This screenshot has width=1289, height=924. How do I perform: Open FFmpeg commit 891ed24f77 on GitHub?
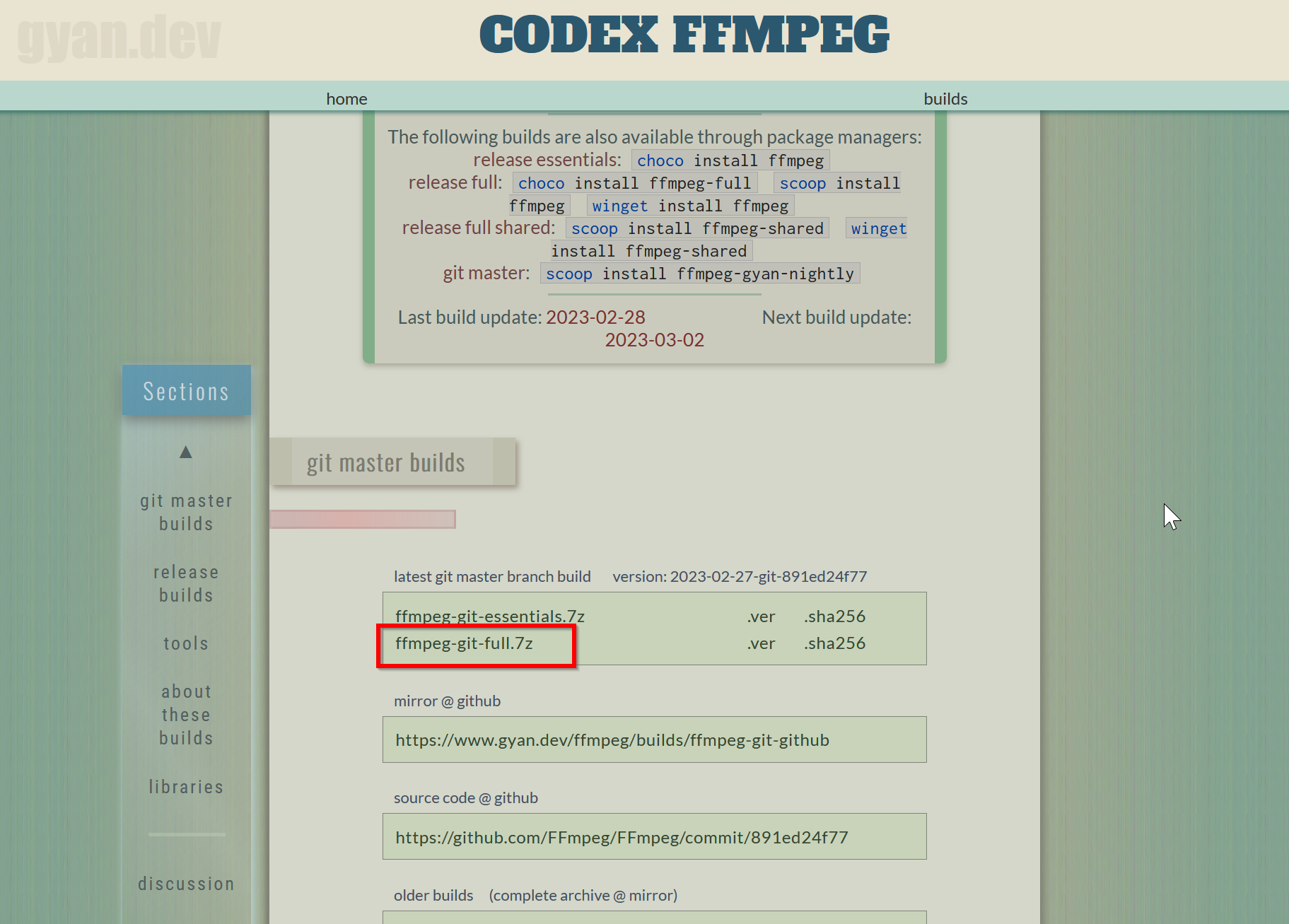click(x=622, y=838)
